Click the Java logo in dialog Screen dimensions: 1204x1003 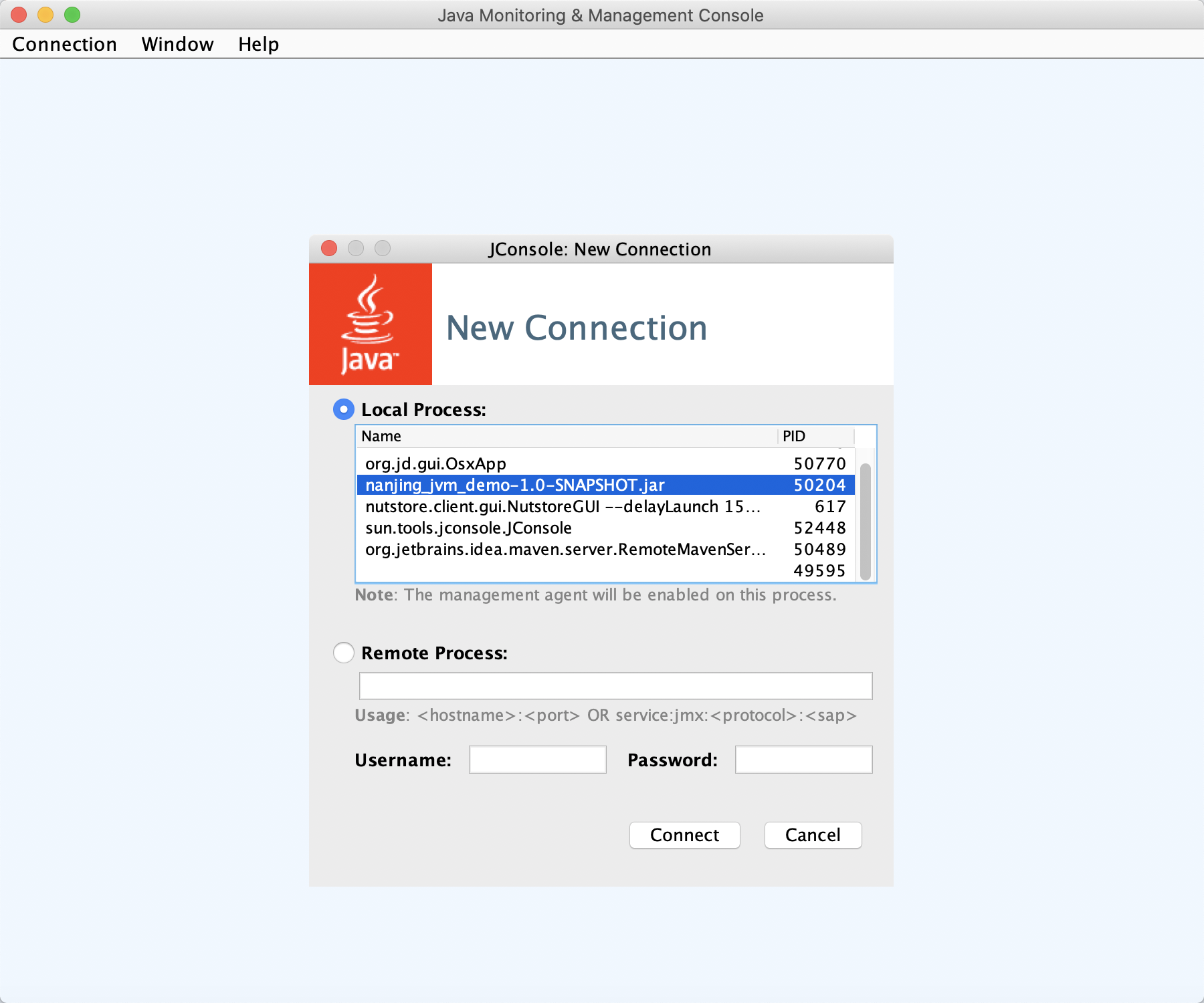point(371,324)
